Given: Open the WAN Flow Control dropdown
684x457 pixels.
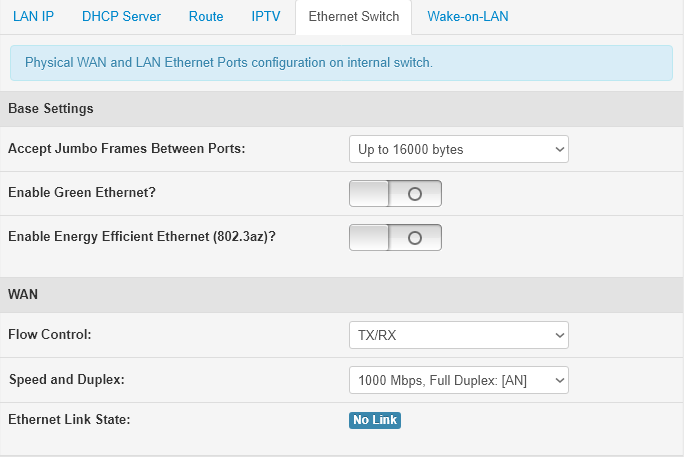Looking at the screenshot, I should (x=458, y=334).
